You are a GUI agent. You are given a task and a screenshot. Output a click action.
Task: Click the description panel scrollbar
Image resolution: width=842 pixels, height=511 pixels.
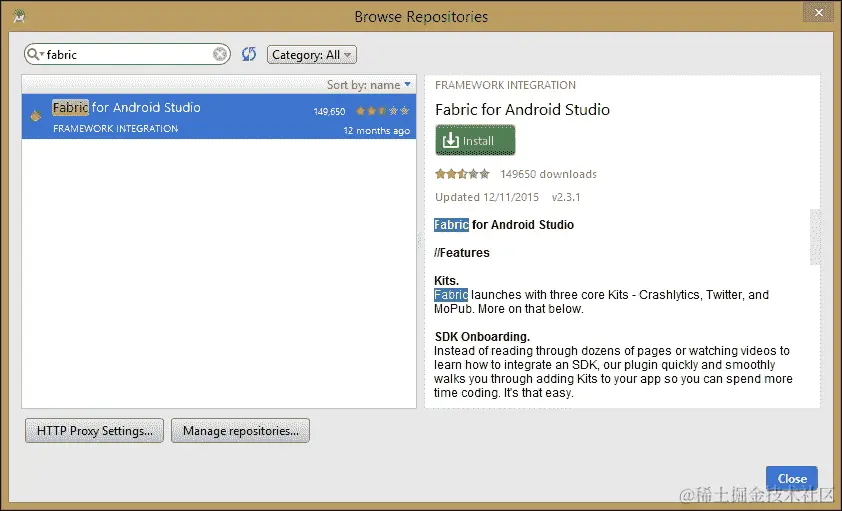click(x=815, y=237)
